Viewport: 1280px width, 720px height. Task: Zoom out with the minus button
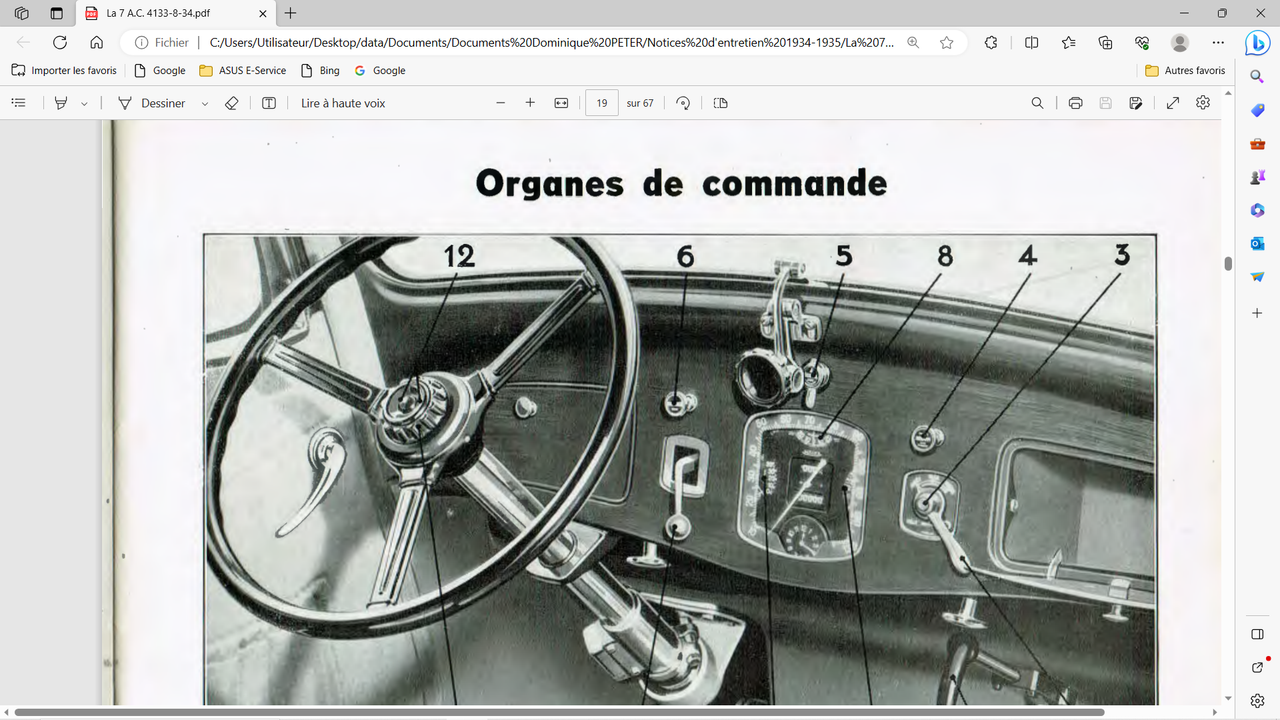click(x=501, y=103)
